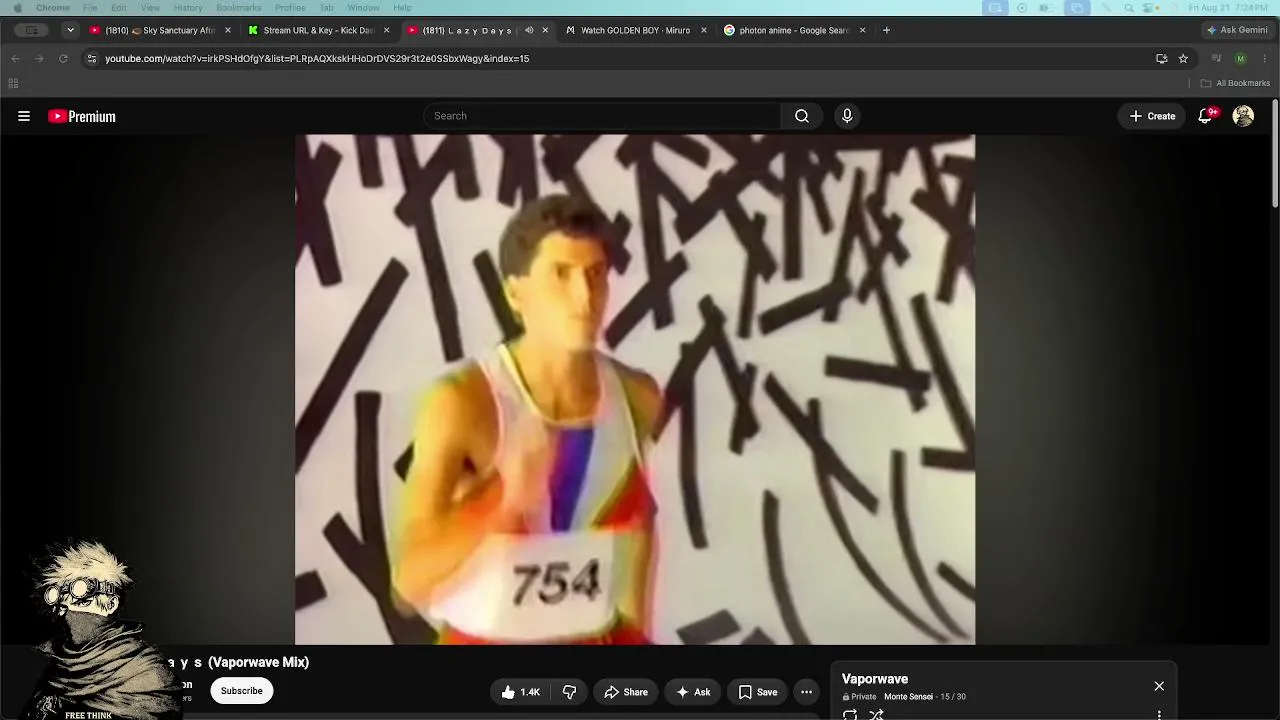Open the Apple menu
Image resolution: width=1280 pixels, height=720 pixels.
click(x=16, y=8)
